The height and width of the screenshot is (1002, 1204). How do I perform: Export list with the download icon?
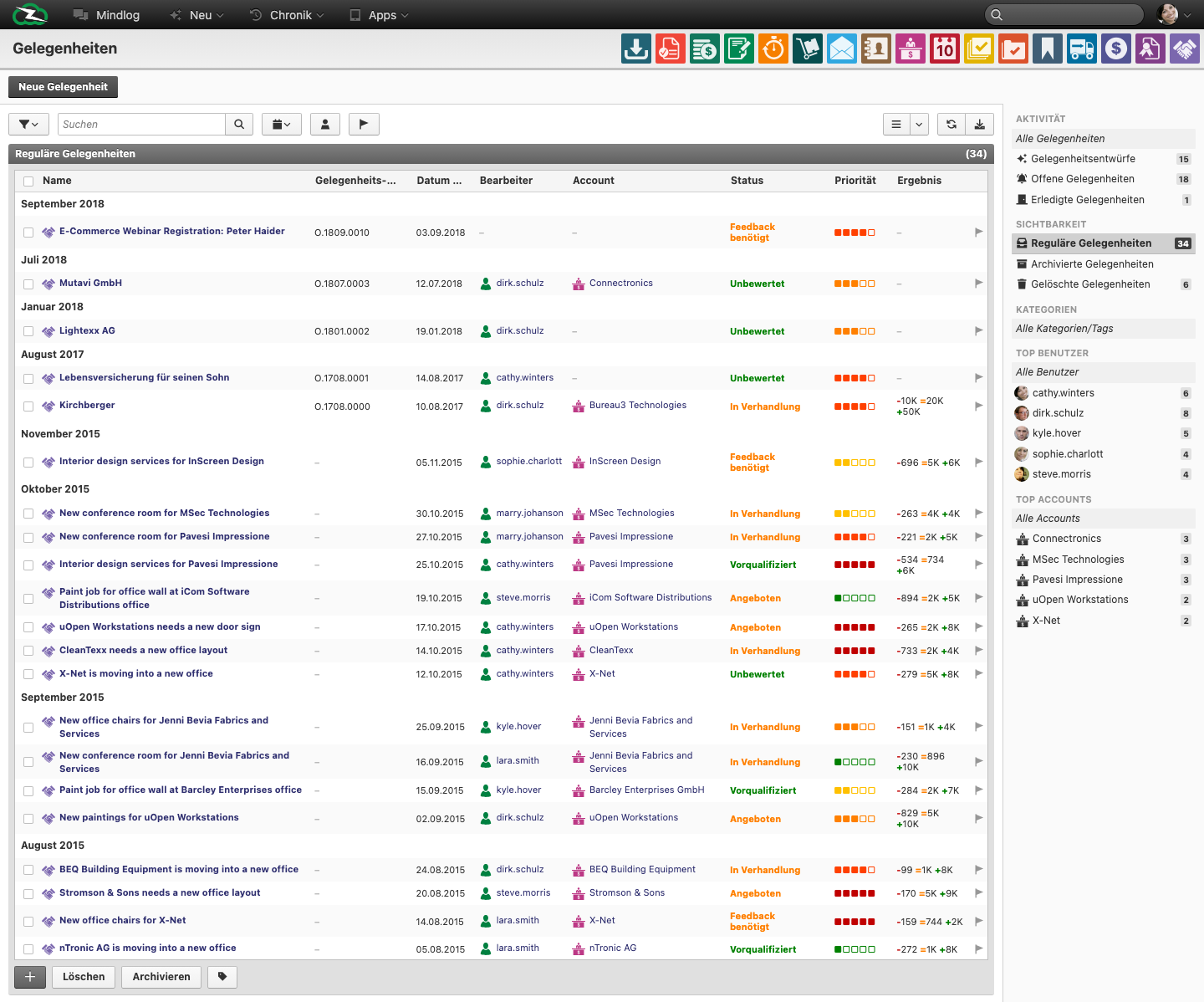click(x=979, y=125)
